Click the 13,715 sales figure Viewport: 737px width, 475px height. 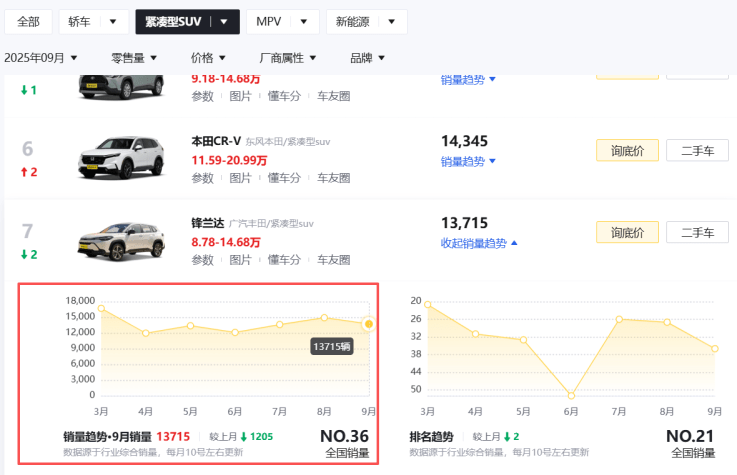coord(464,223)
